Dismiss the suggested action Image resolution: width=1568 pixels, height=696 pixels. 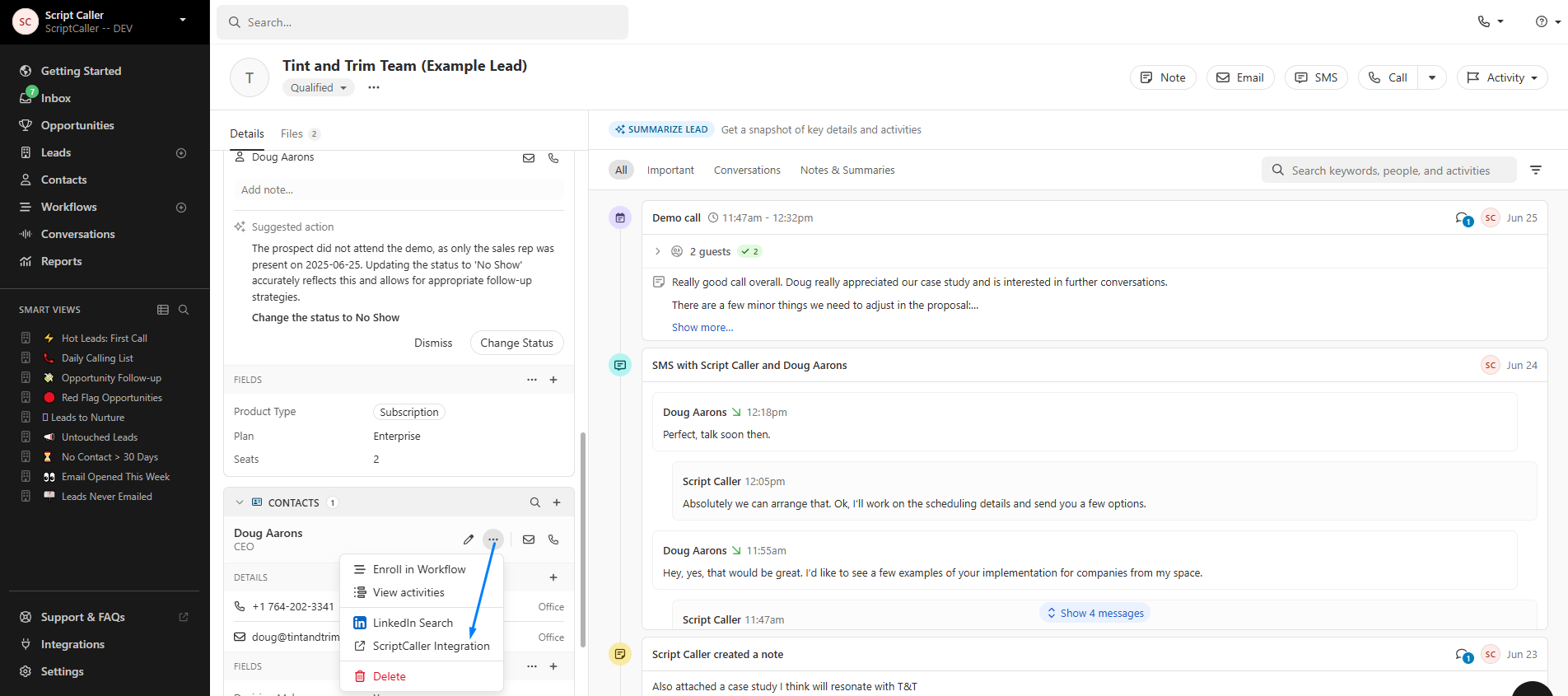click(x=433, y=343)
